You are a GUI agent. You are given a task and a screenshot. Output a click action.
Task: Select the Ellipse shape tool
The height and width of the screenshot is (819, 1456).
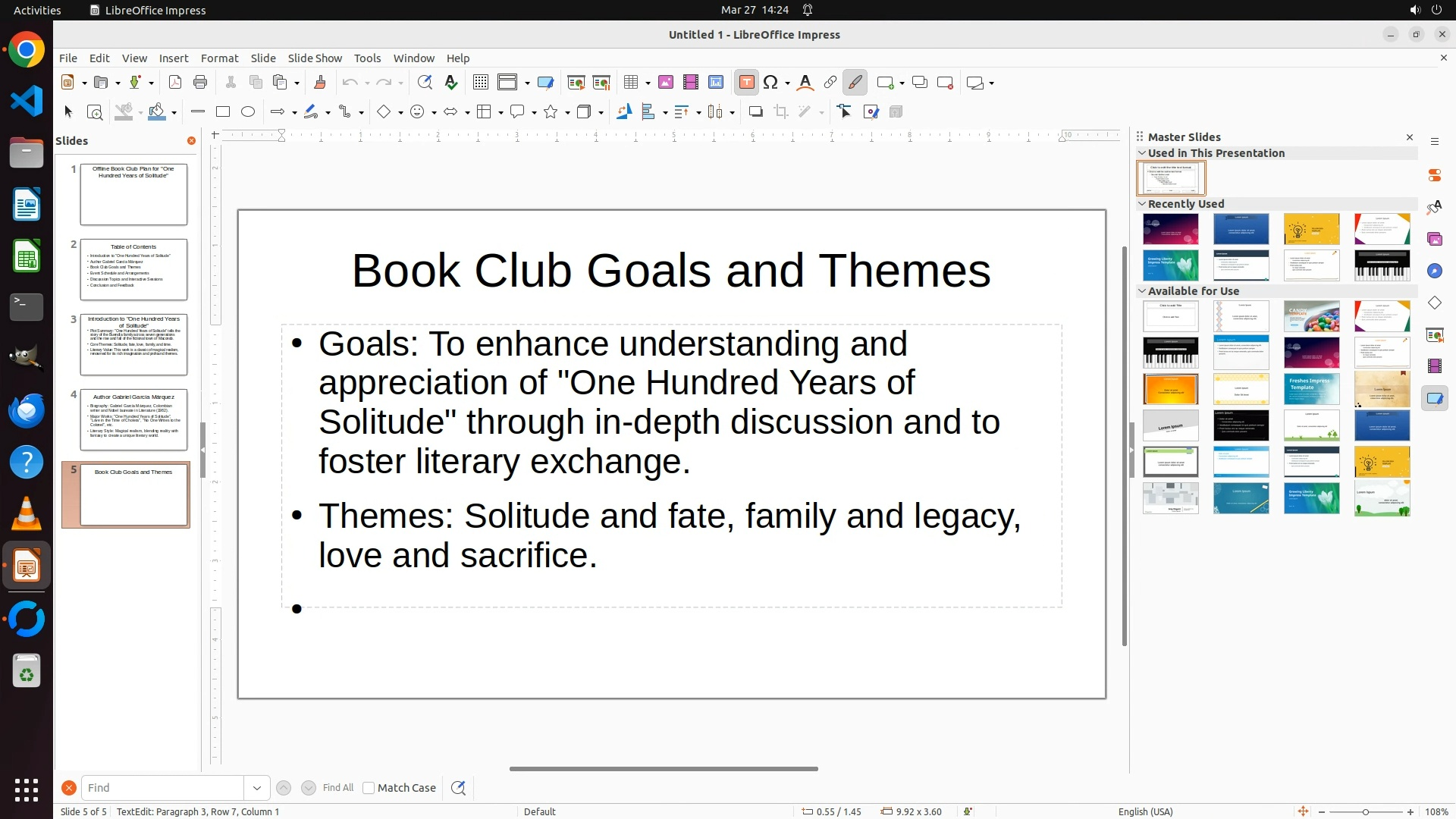tap(248, 112)
